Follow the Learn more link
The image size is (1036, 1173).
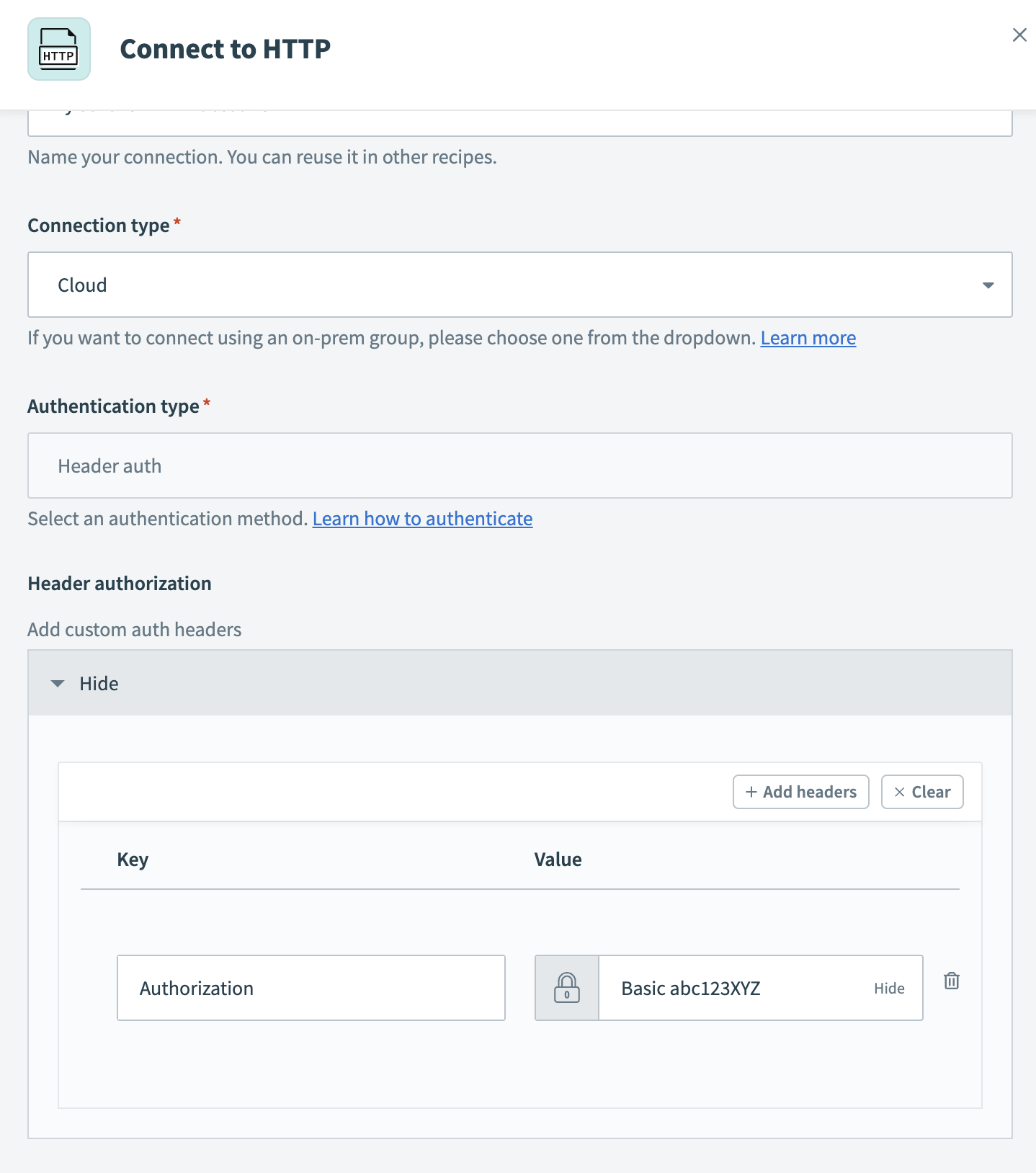[x=808, y=337]
